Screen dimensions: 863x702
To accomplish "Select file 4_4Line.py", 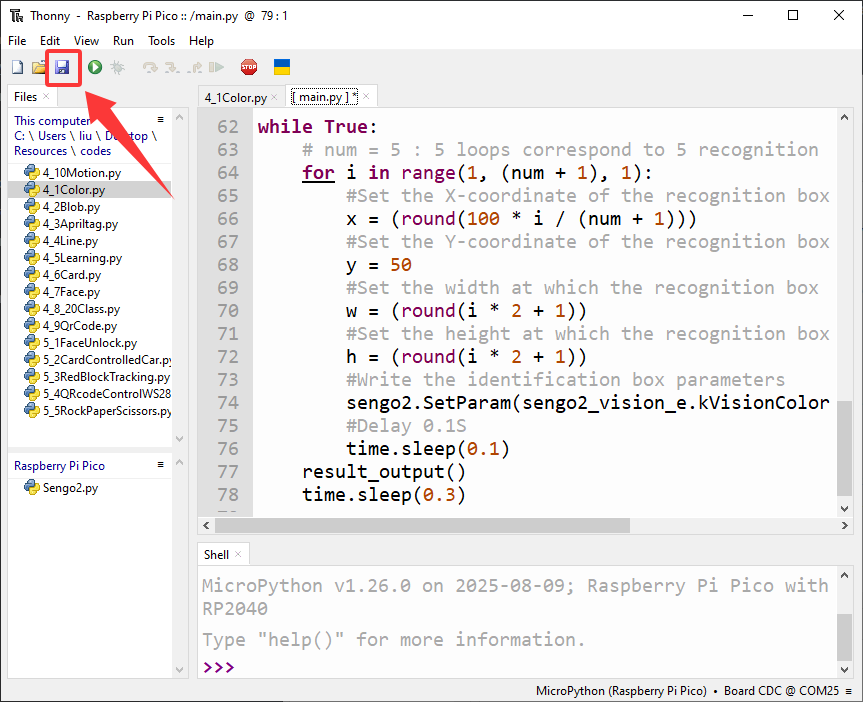I will pyautogui.click(x=70, y=241).
